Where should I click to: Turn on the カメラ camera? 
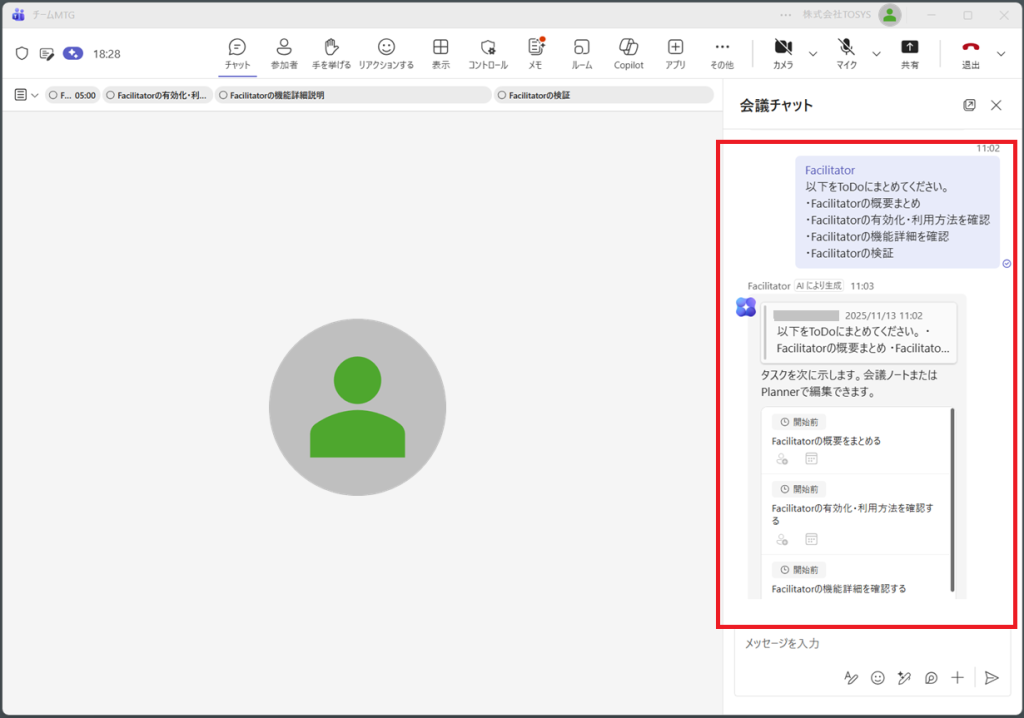click(x=783, y=48)
